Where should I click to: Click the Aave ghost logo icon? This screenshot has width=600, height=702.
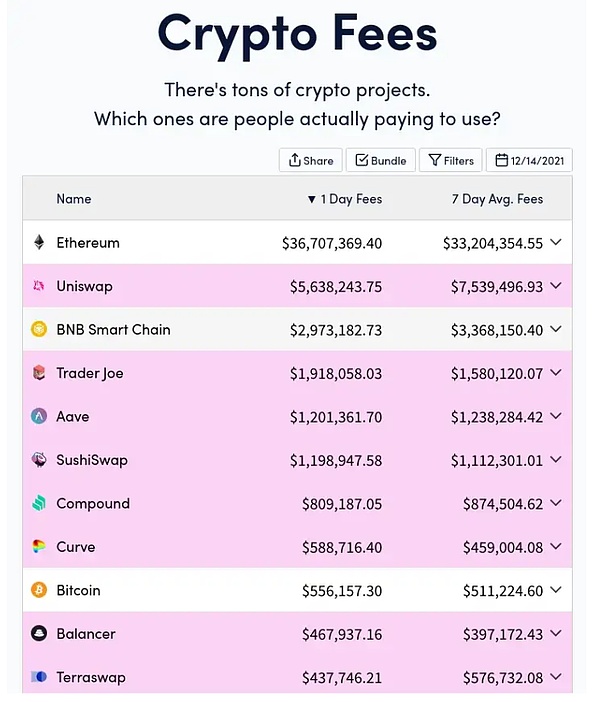coord(39,416)
